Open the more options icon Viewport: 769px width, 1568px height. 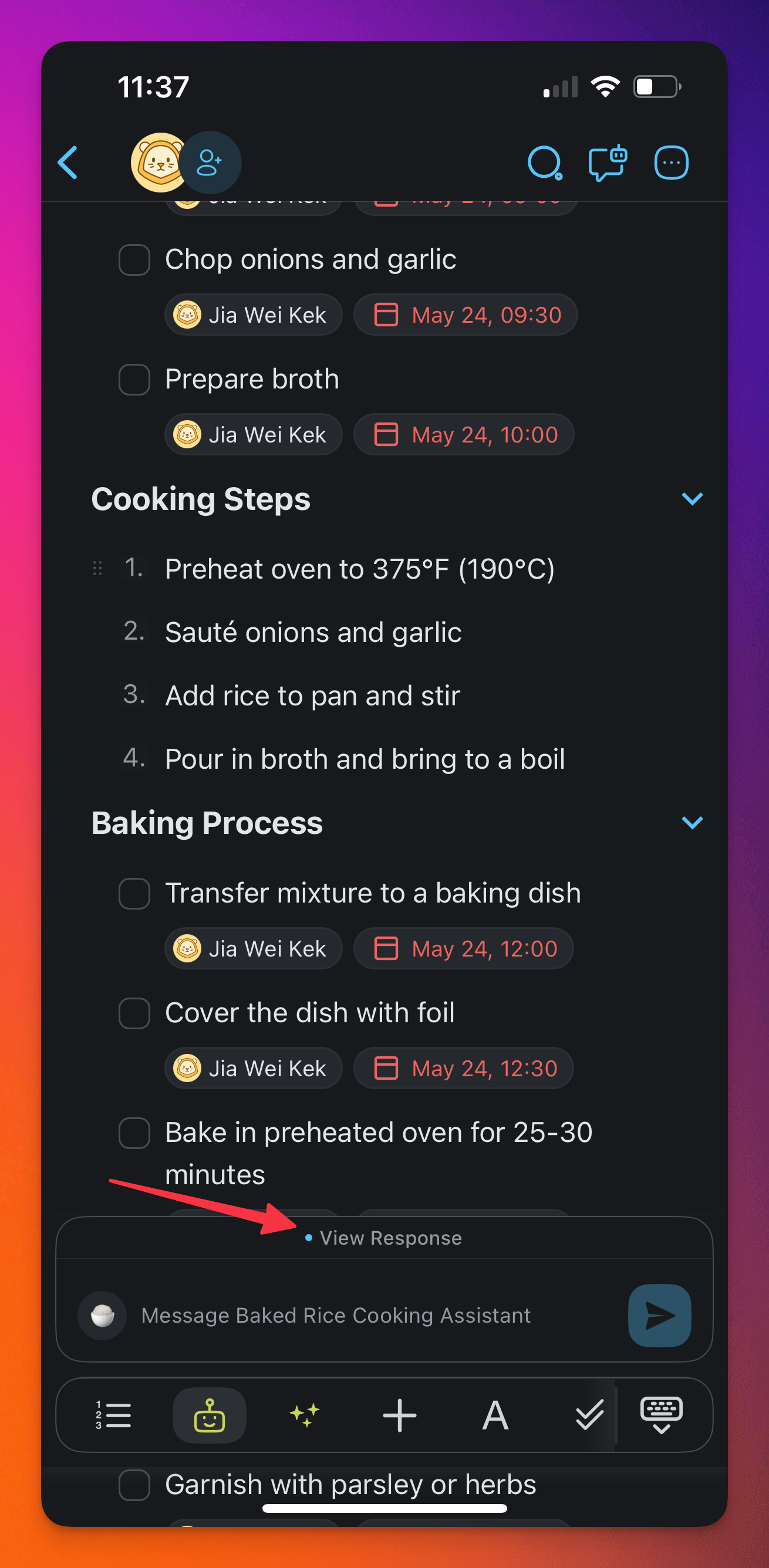[x=671, y=163]
